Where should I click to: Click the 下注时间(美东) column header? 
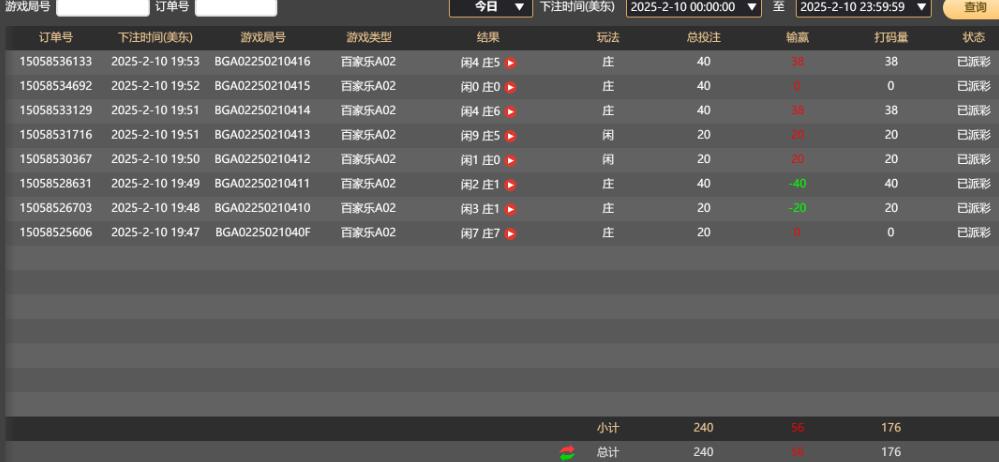155,38
